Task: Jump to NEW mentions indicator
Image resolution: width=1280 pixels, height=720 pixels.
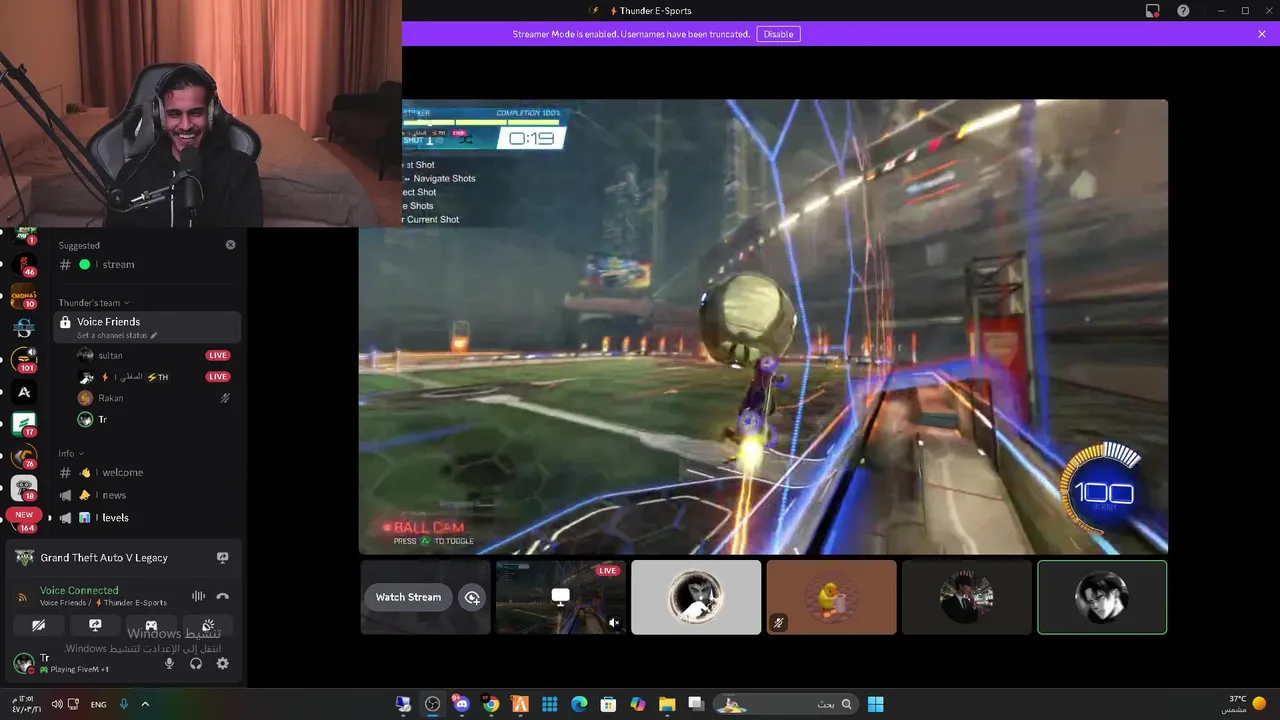Action: (x=24, y=515)
